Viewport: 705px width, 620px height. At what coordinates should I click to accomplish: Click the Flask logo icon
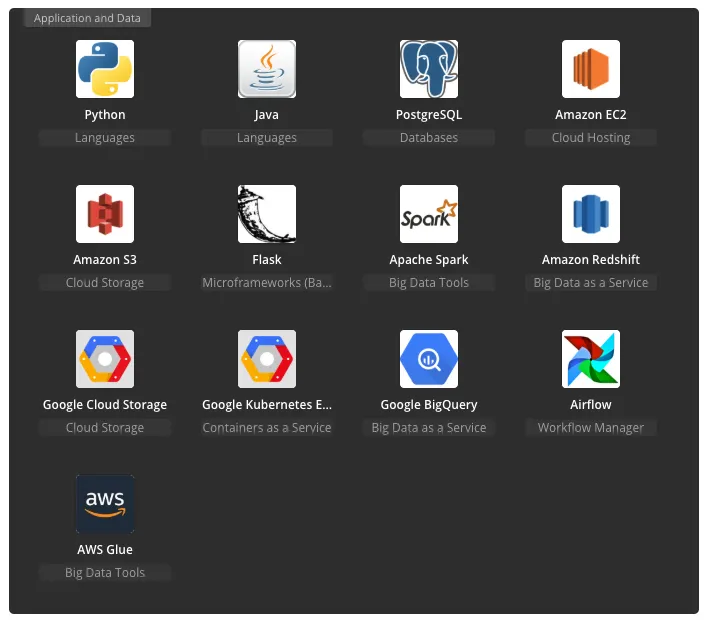click(x=267, y=214)
